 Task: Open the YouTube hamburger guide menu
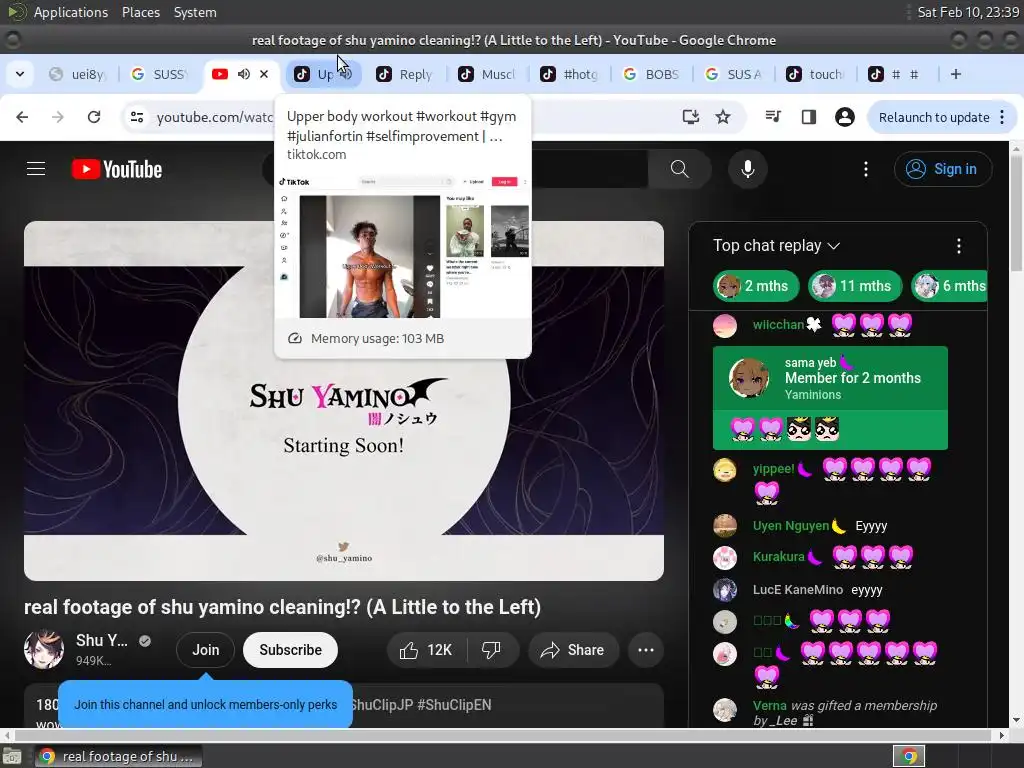(36, 169)
